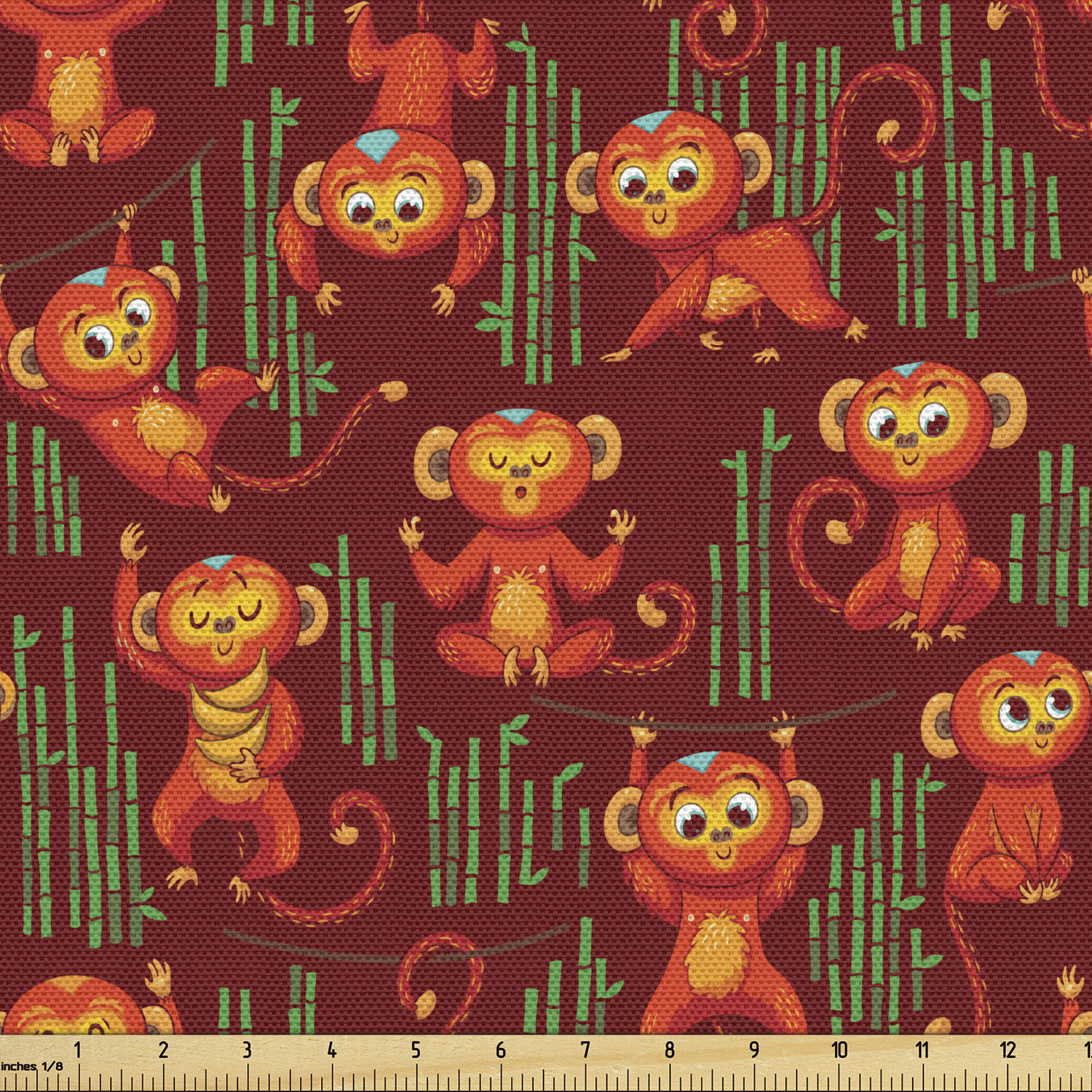Viewport: 1092px width, 1092px height.
Task: Select the monkey hanging from branch by both hands
Action: (x=713, y=874)
